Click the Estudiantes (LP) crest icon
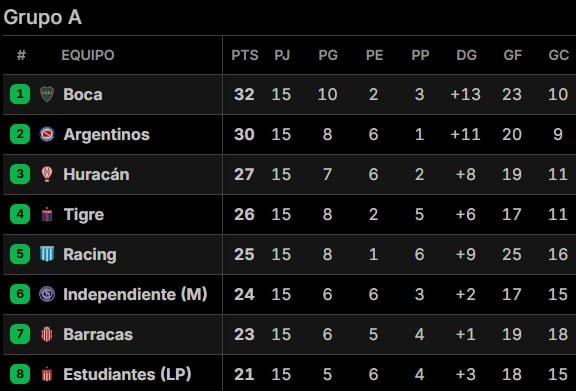The height and width of the screenshot is (391, 576). tap(47, 374)
